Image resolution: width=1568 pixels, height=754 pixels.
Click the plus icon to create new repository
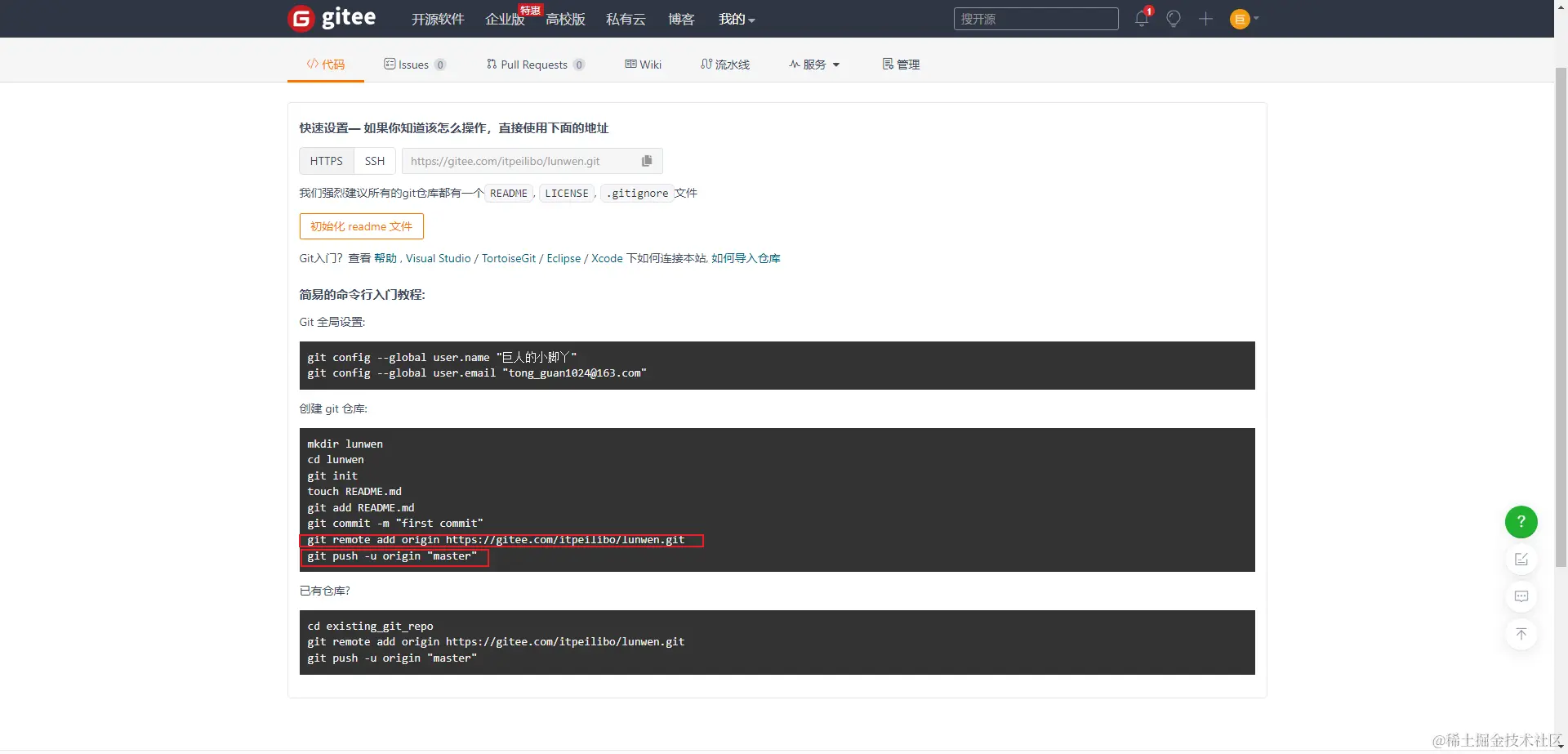click(1206, 19)
